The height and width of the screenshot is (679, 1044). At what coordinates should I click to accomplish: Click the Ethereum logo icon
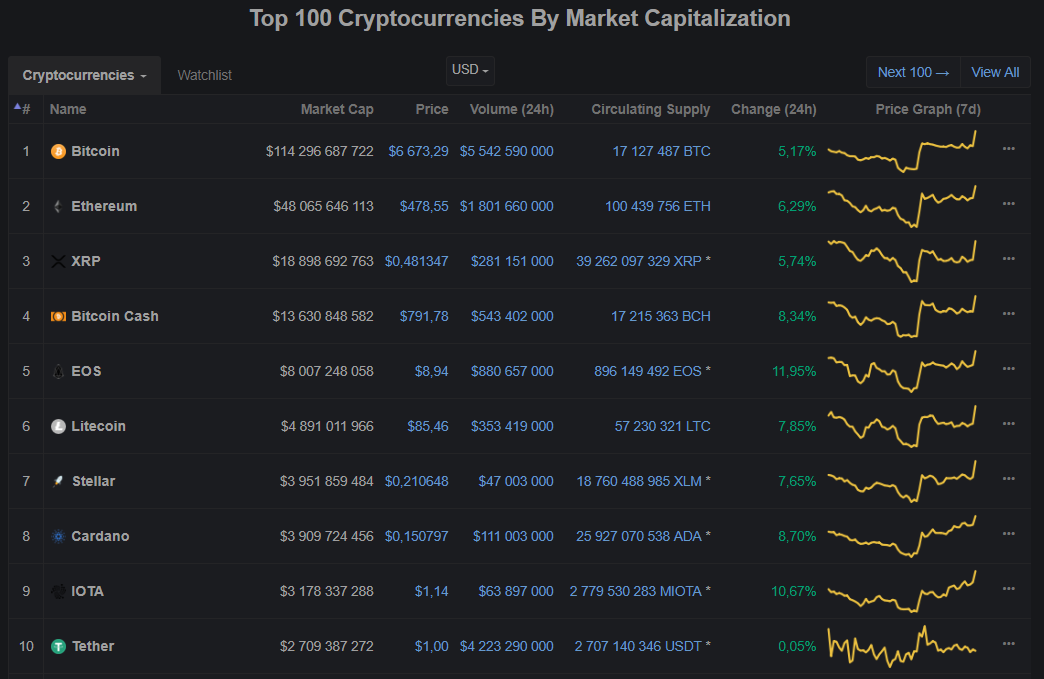pos(58,206)
